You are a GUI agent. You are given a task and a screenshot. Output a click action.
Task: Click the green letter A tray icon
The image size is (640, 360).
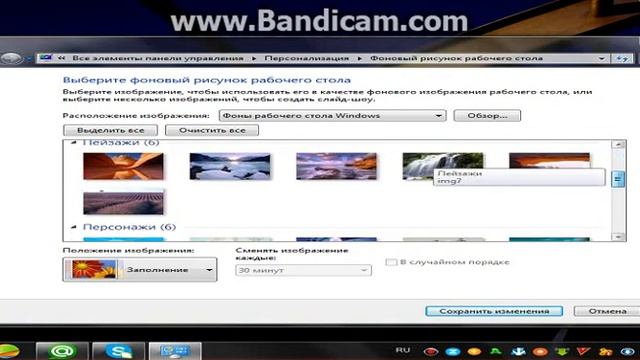(x=496, y=351)
